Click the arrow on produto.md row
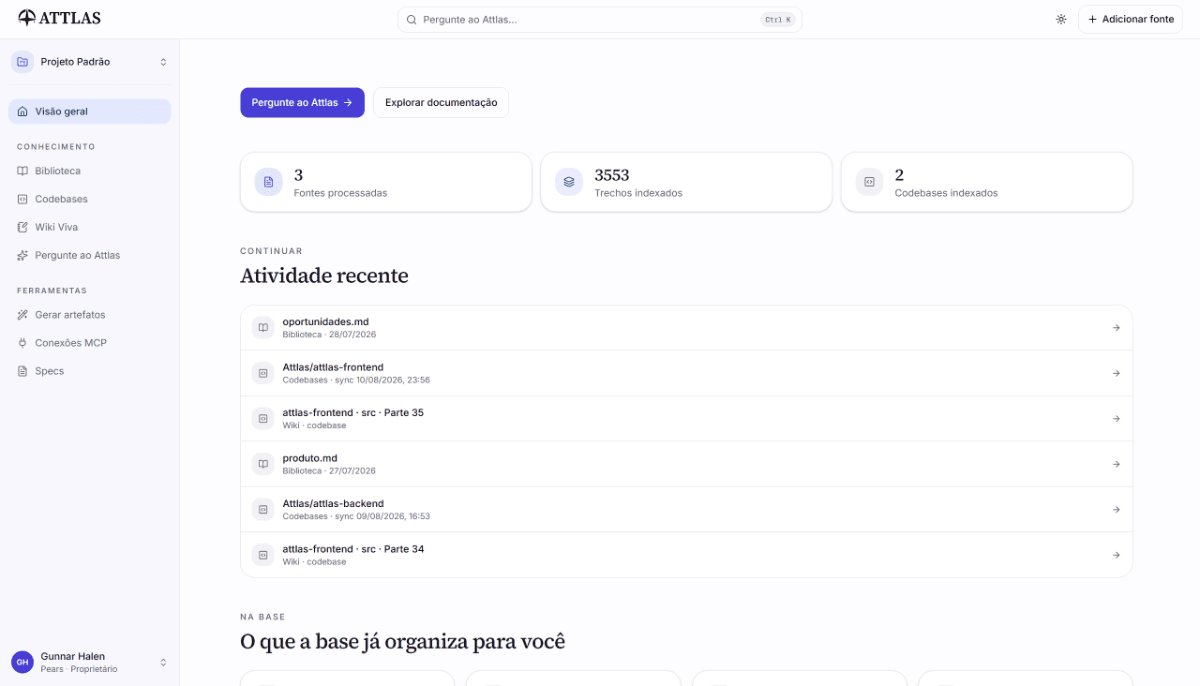 point(1116,464)
